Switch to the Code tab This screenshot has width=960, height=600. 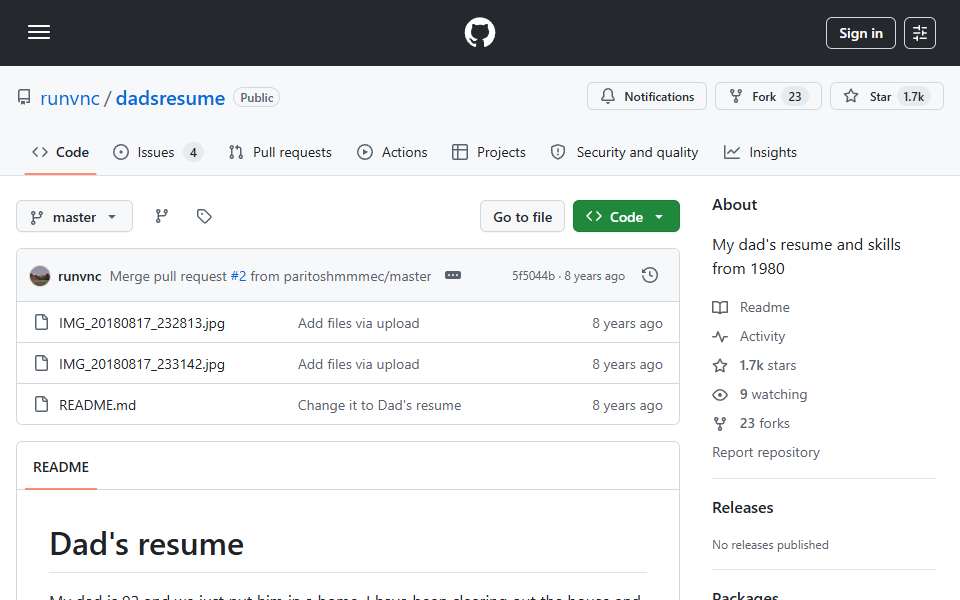click(x=61, y=152)
